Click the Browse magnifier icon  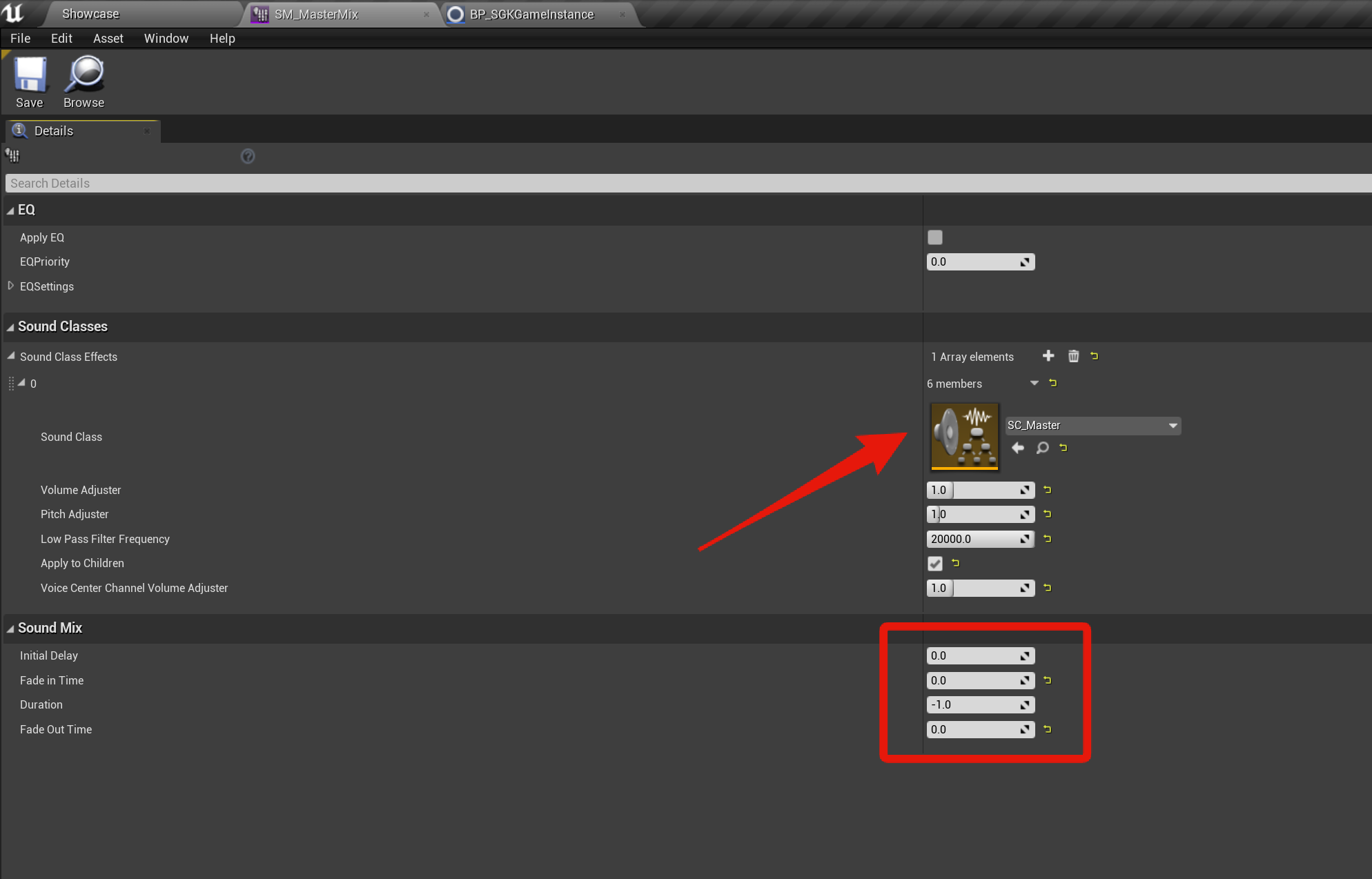point(84,75)
